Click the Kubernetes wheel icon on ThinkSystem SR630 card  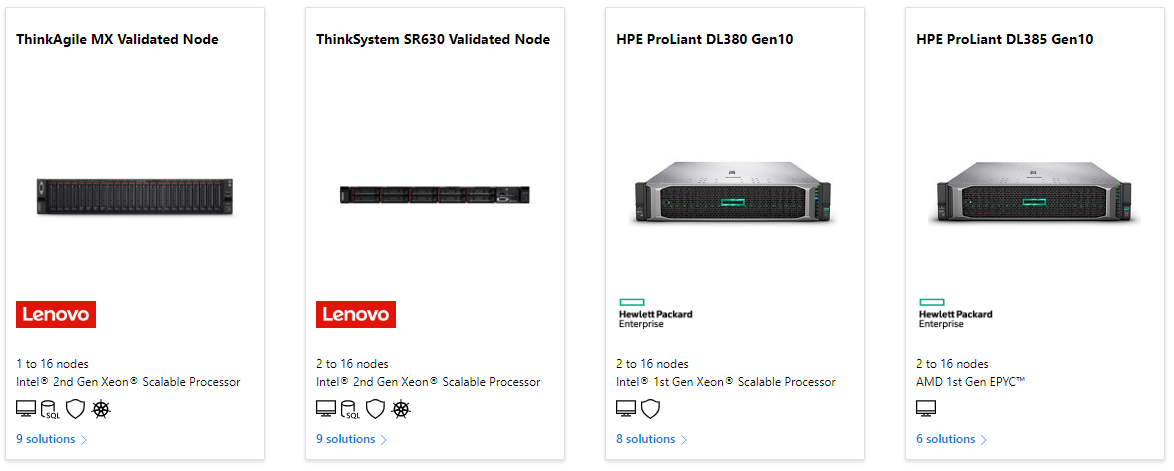(x=400, y=408)
